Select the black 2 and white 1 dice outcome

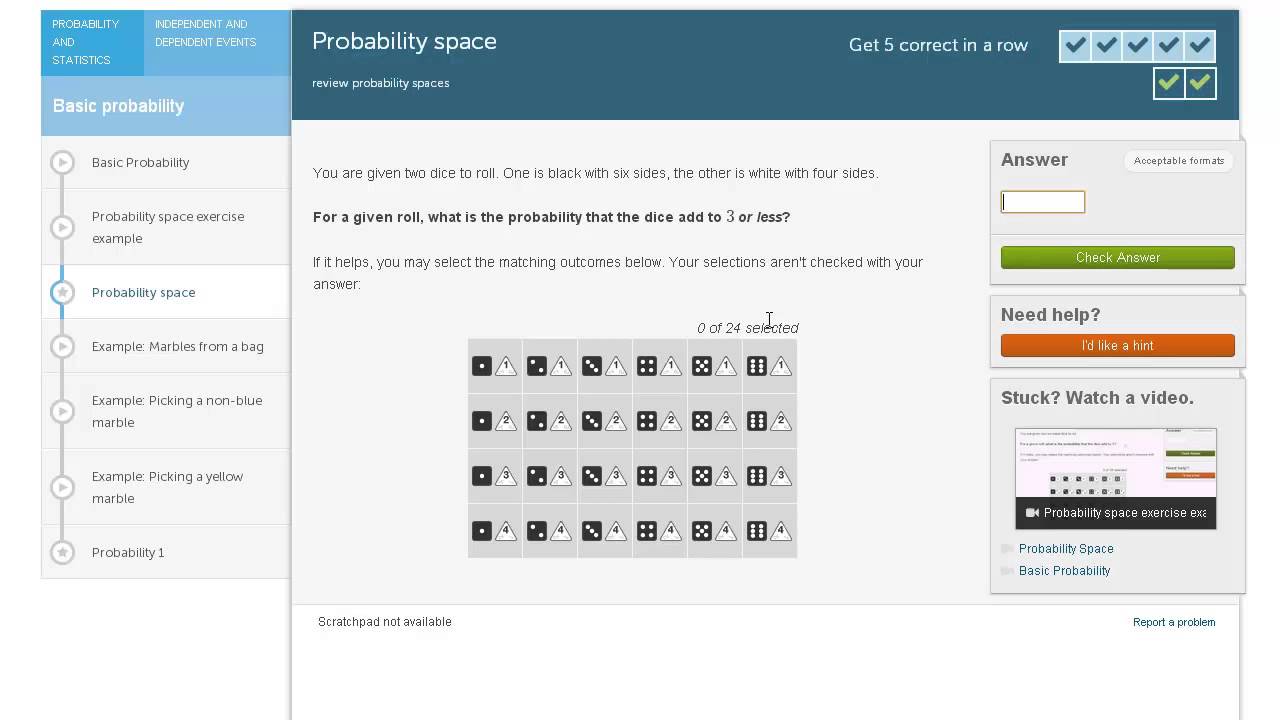[549, 366]
